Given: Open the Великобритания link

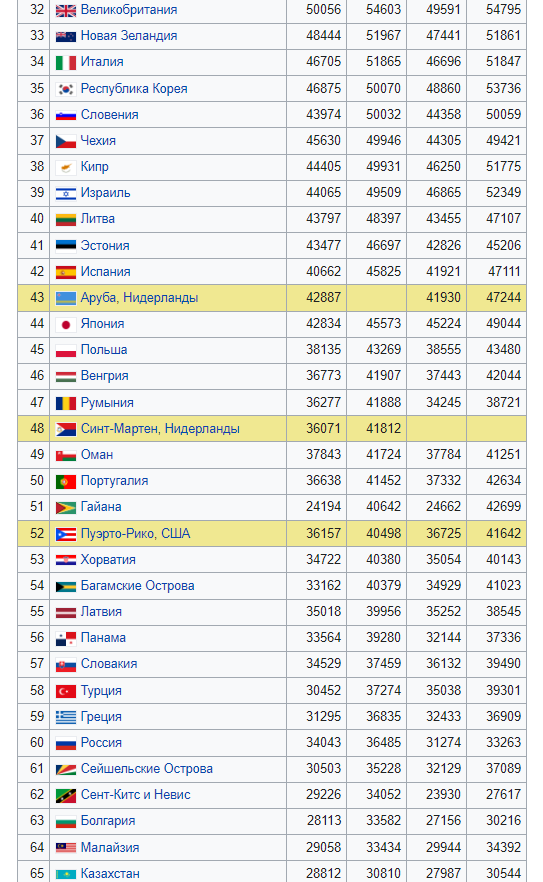Looking at the screenshot, I should pyautogui.click(x=129, y=10).
